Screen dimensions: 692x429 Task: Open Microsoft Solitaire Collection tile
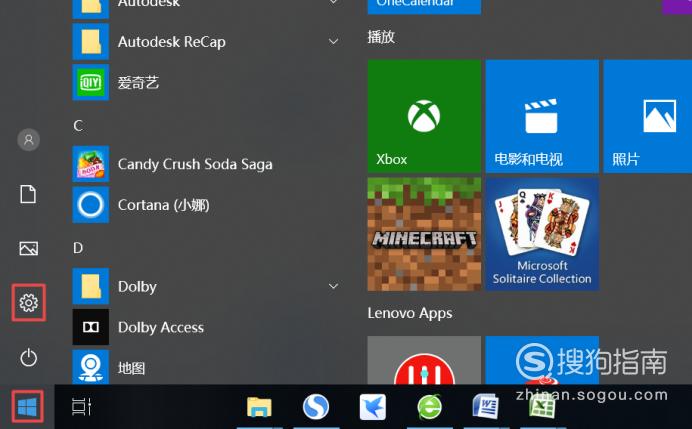tap(542, 234)
